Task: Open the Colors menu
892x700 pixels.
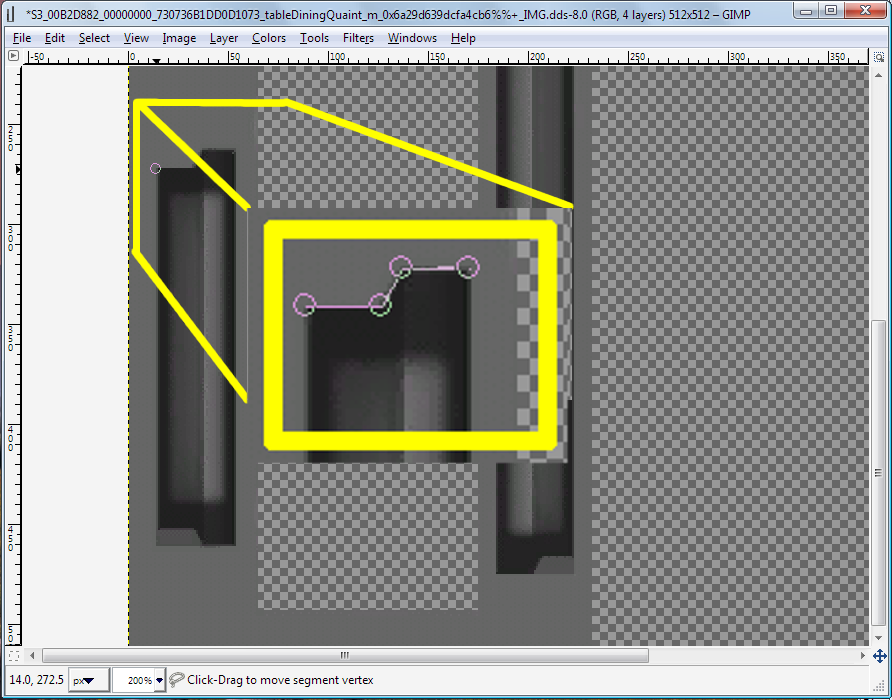Action: [x=268, y=38]
